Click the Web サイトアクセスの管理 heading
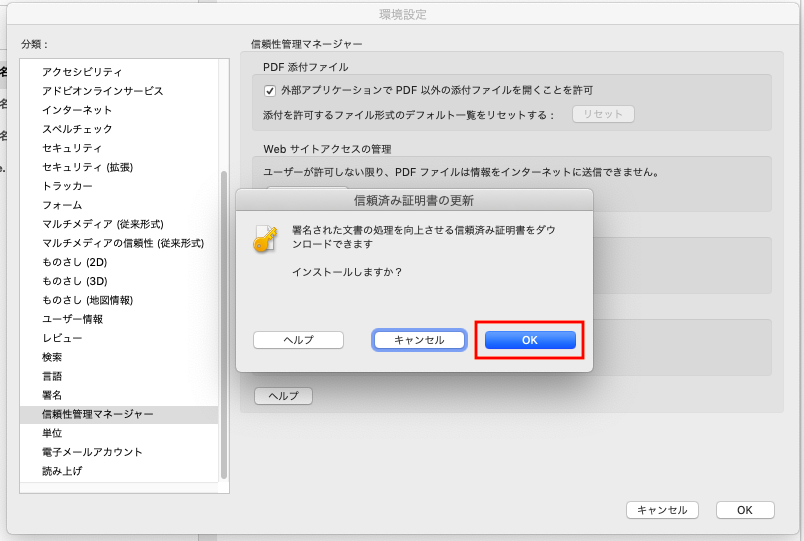 pos(327,149)
